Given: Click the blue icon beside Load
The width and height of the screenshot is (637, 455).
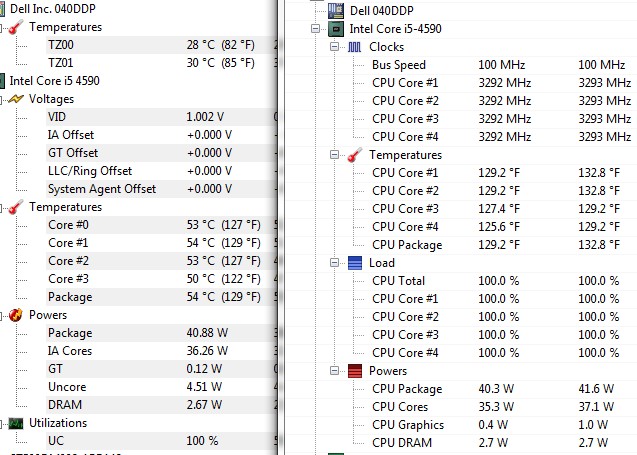Looking at the screenshot, I should pos(355,263).
